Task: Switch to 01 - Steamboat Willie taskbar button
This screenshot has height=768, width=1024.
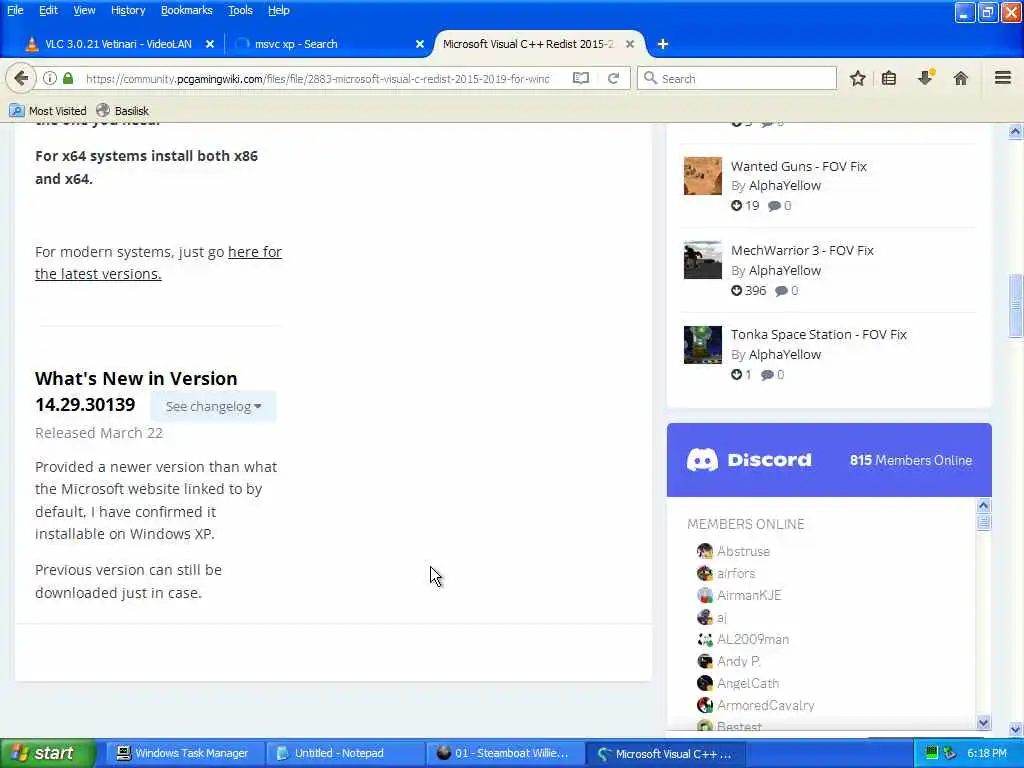Action: pos(503,753)
